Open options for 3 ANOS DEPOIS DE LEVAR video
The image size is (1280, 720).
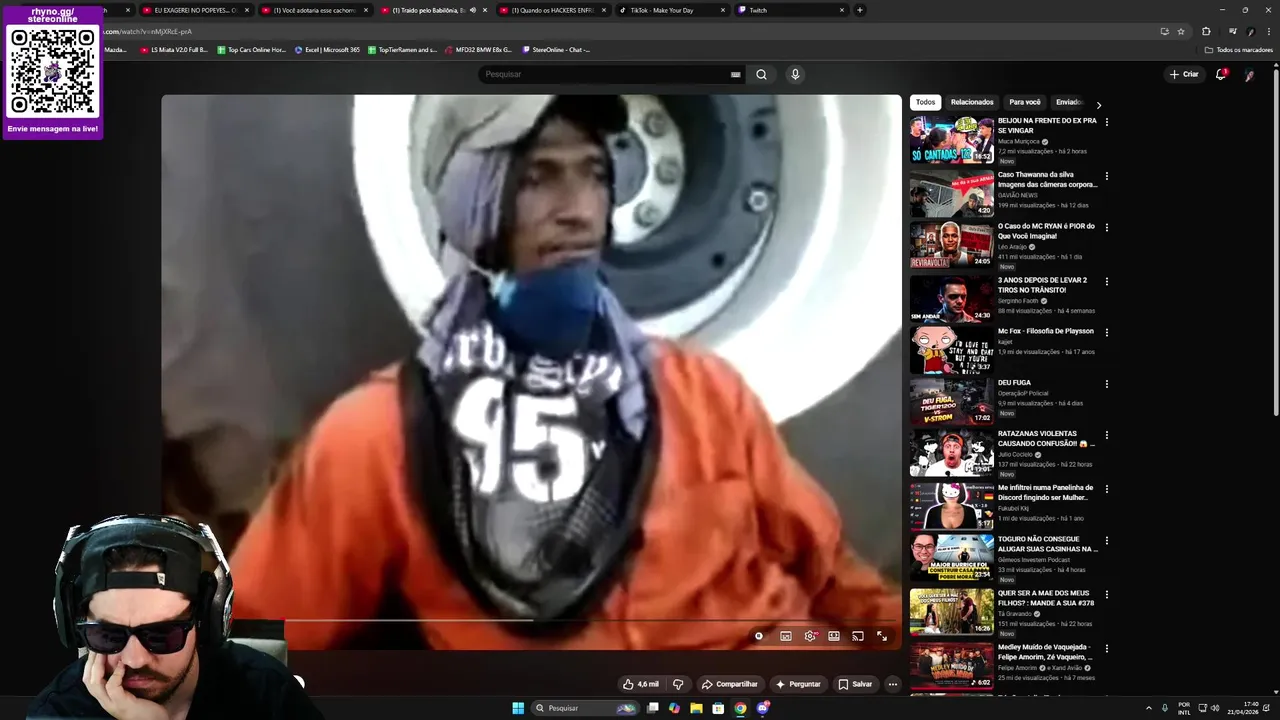pyautogui.click(x=1106, y=282)
